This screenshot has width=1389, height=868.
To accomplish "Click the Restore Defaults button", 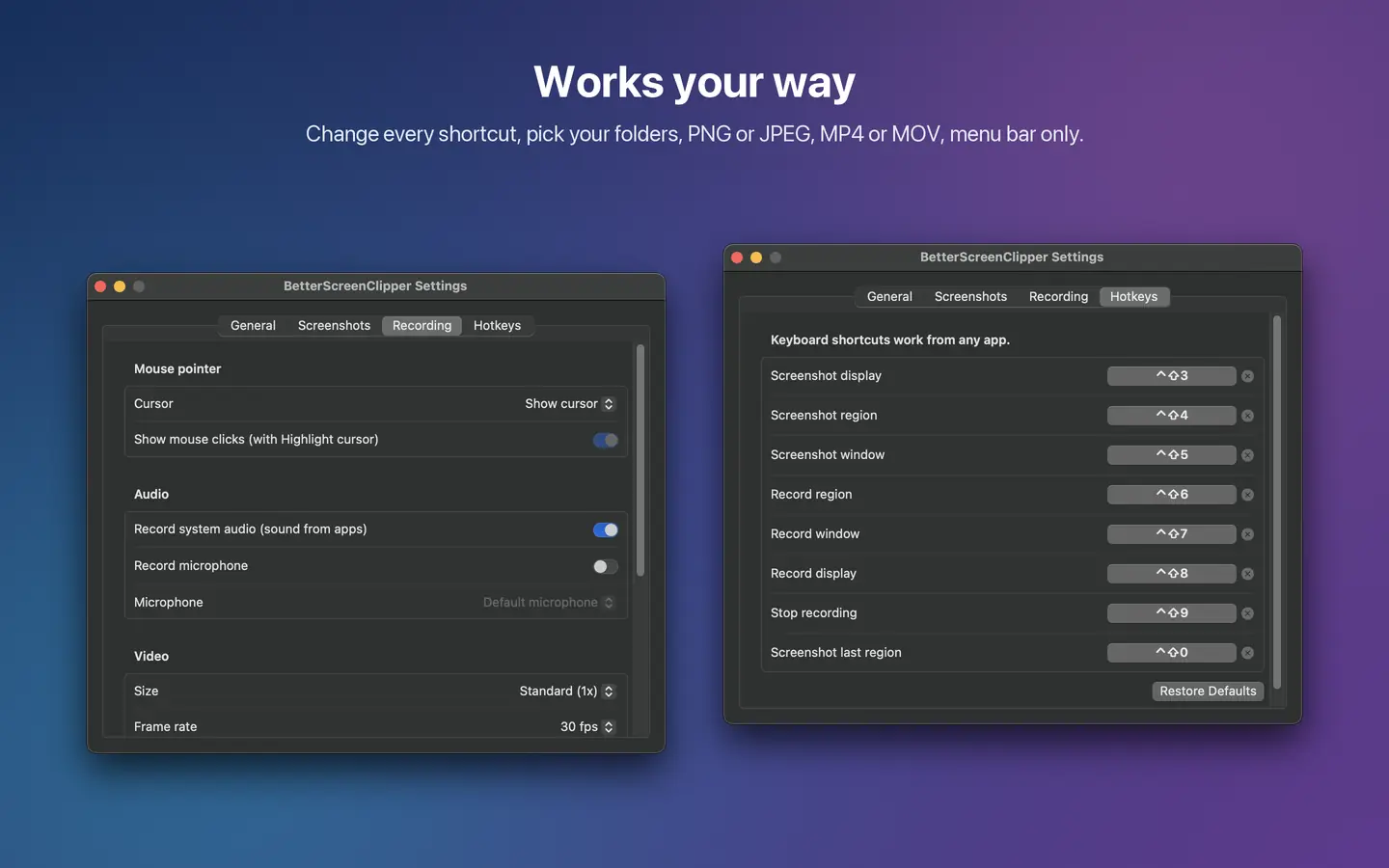I will 1208,692.
